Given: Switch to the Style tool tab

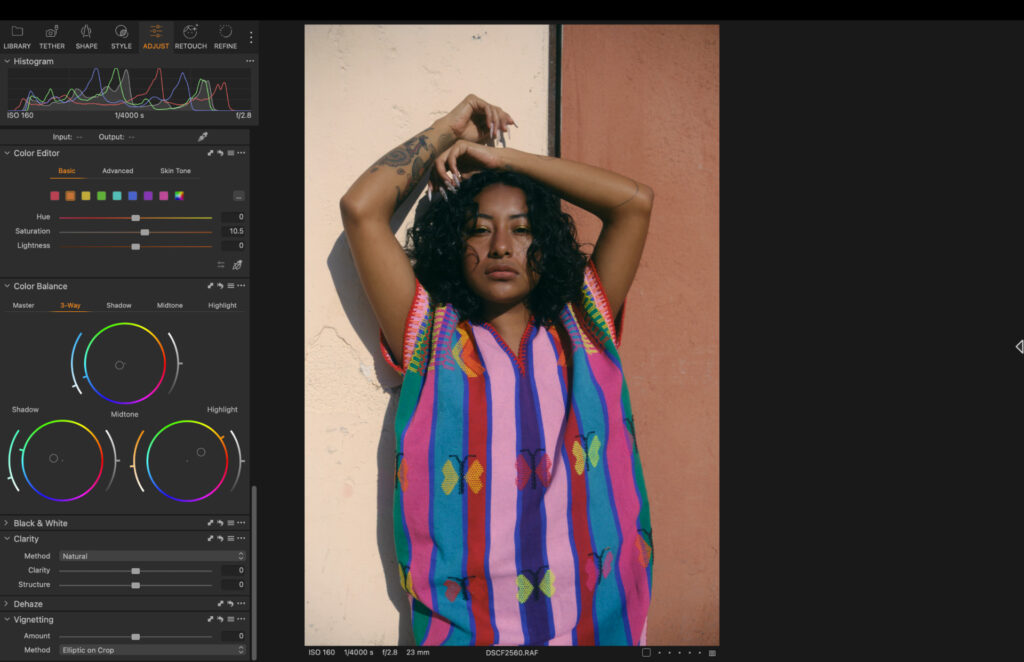Looking at the screenshot, I should coord(121,37).
